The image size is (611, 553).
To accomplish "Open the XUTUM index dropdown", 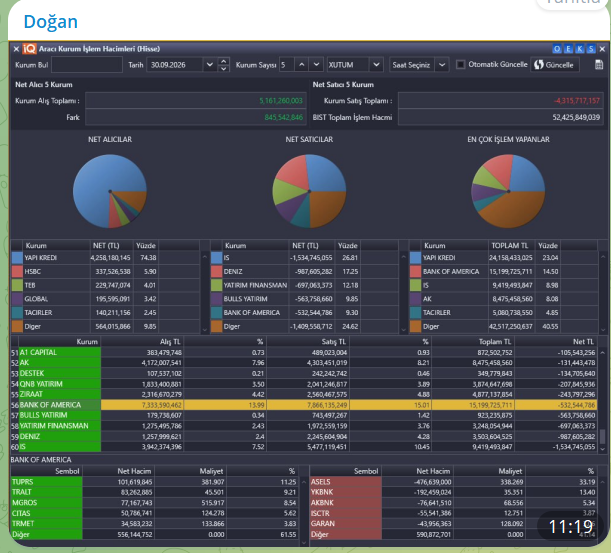I will pos(376,65).
